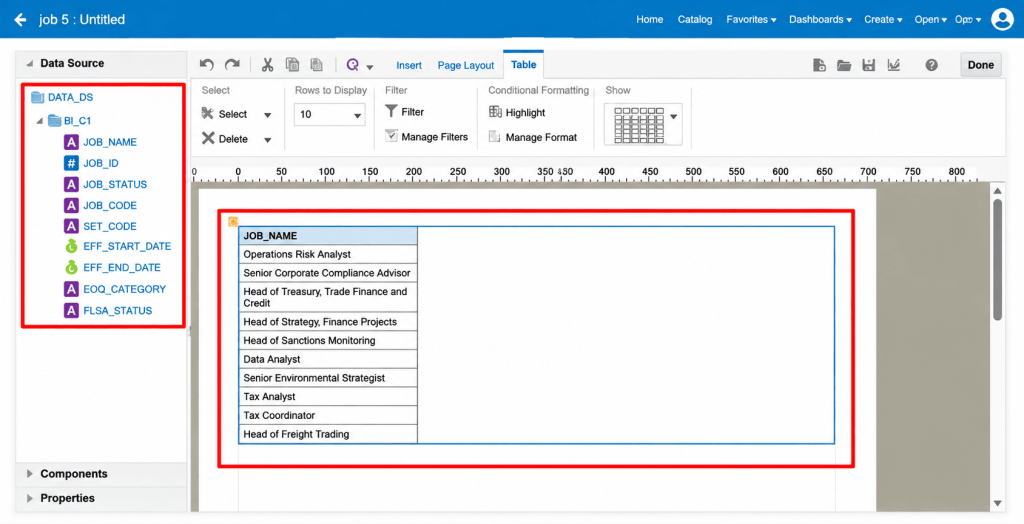The height and width of the screenshot is (524, 1024).
Task: Click the Manage Filters icon
Action: pos(391,136)
